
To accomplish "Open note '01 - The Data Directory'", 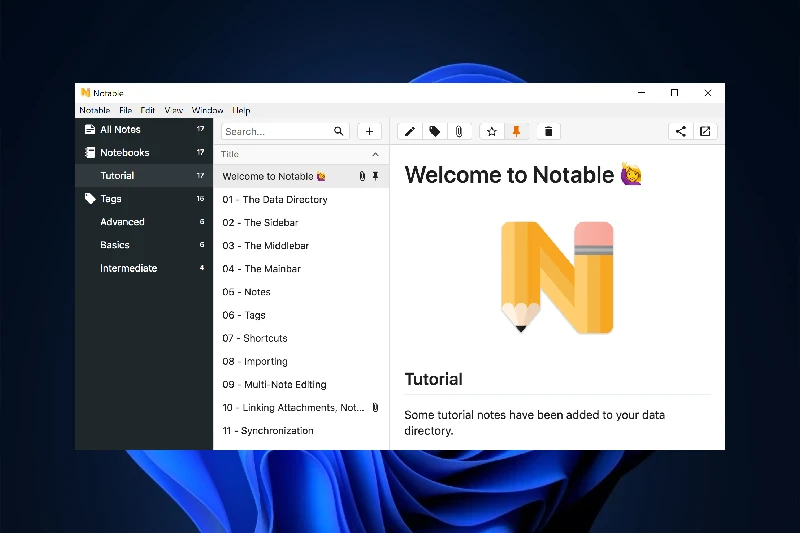I will pyautogui.click(x=301, y=199).
